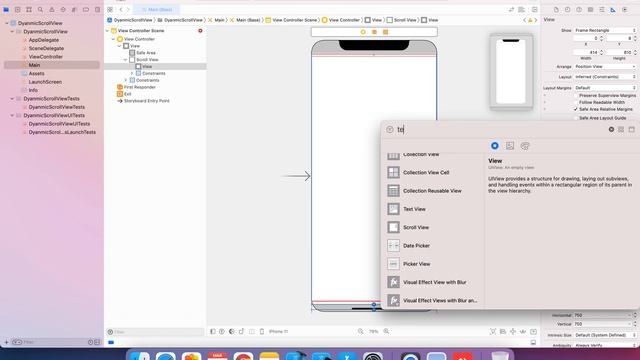Open Resolve Auto Layout Issues icon

pyautogui.click(x=523, y=331)
